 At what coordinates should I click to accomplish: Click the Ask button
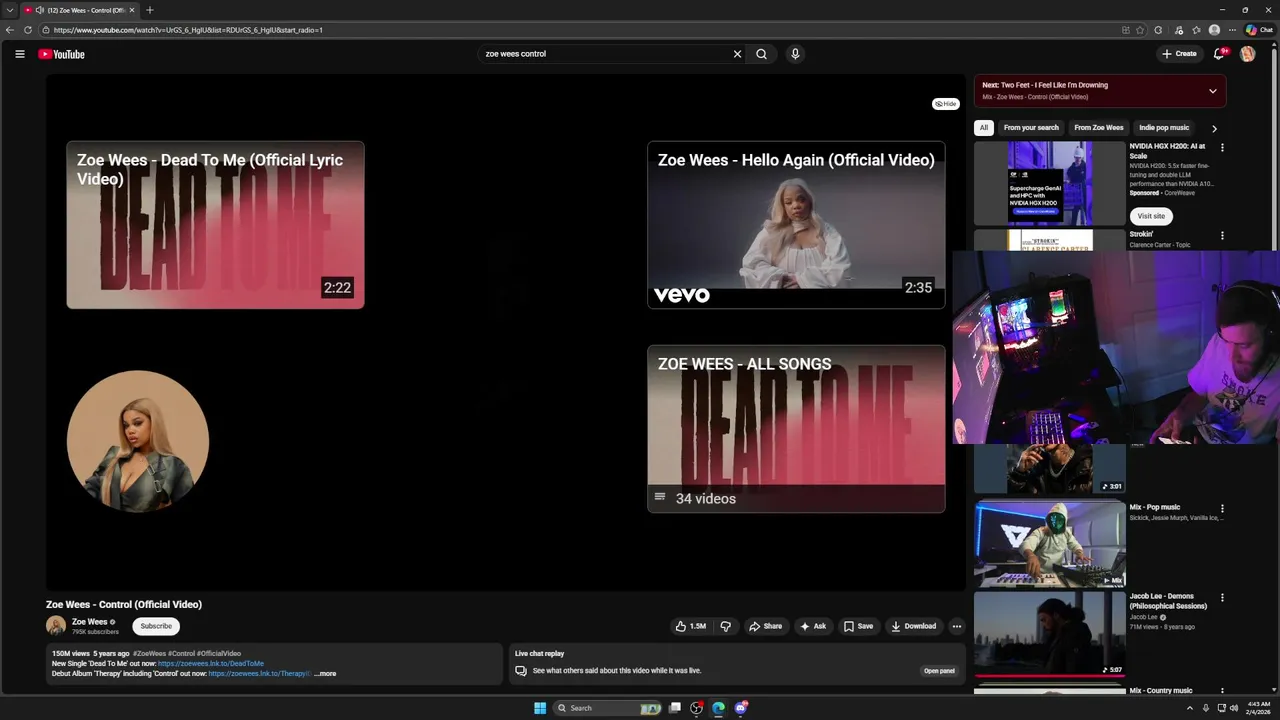[813, 626]
